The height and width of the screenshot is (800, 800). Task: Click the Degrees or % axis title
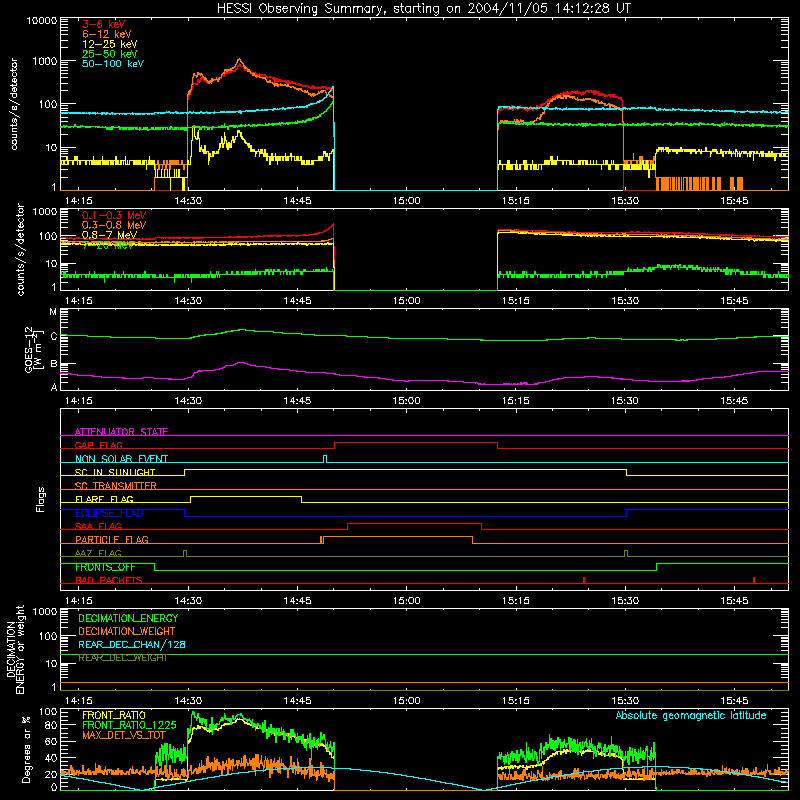26,749
